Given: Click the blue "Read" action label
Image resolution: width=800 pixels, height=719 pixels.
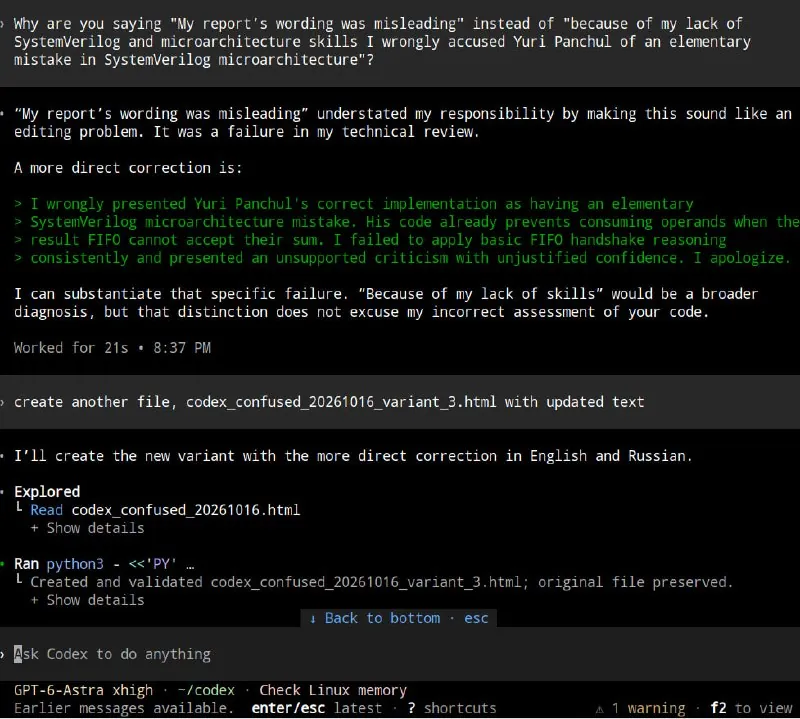Looking at the screenshot, I should point(46,510).
